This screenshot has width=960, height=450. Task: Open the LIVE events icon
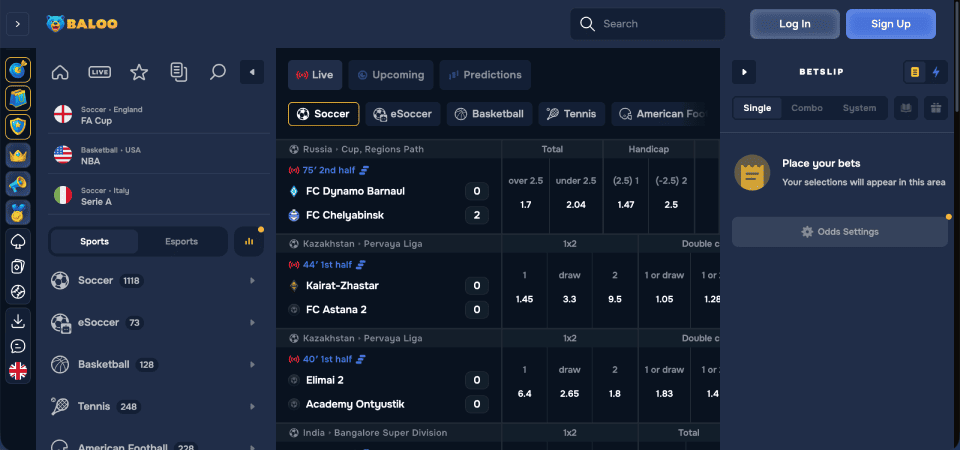100,72
